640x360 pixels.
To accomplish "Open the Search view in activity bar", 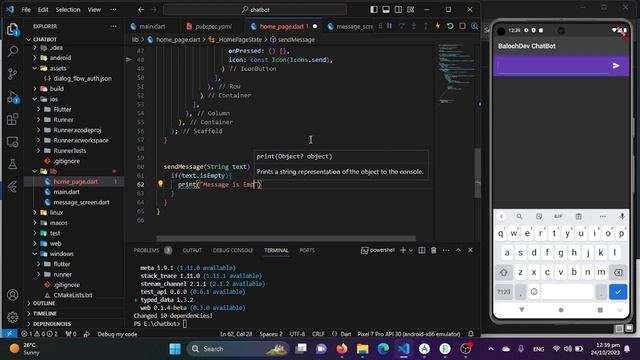I will (13, 51).
